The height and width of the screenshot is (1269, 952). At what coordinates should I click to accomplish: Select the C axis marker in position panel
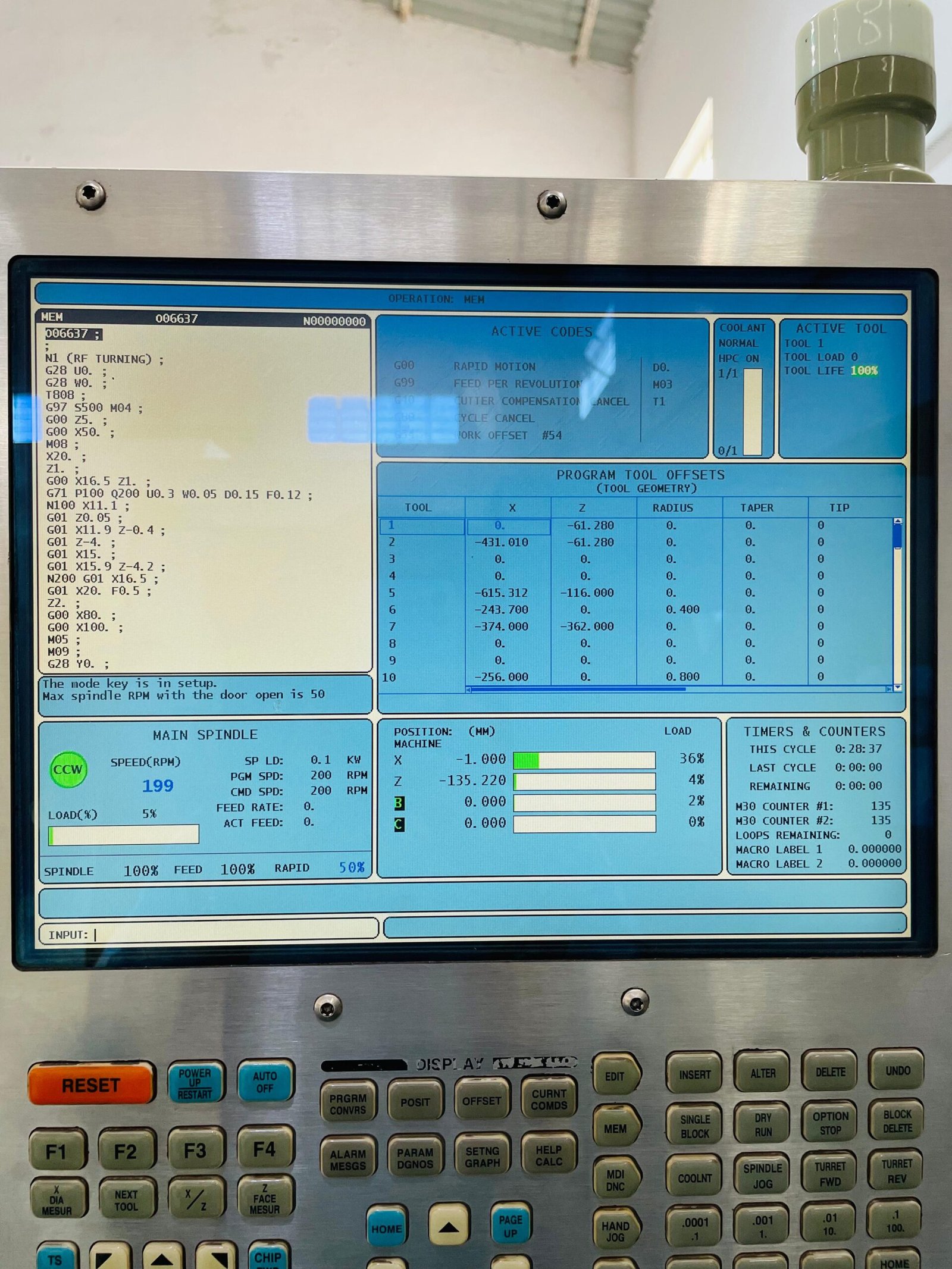pyautogui.click(x=399, y=824)
